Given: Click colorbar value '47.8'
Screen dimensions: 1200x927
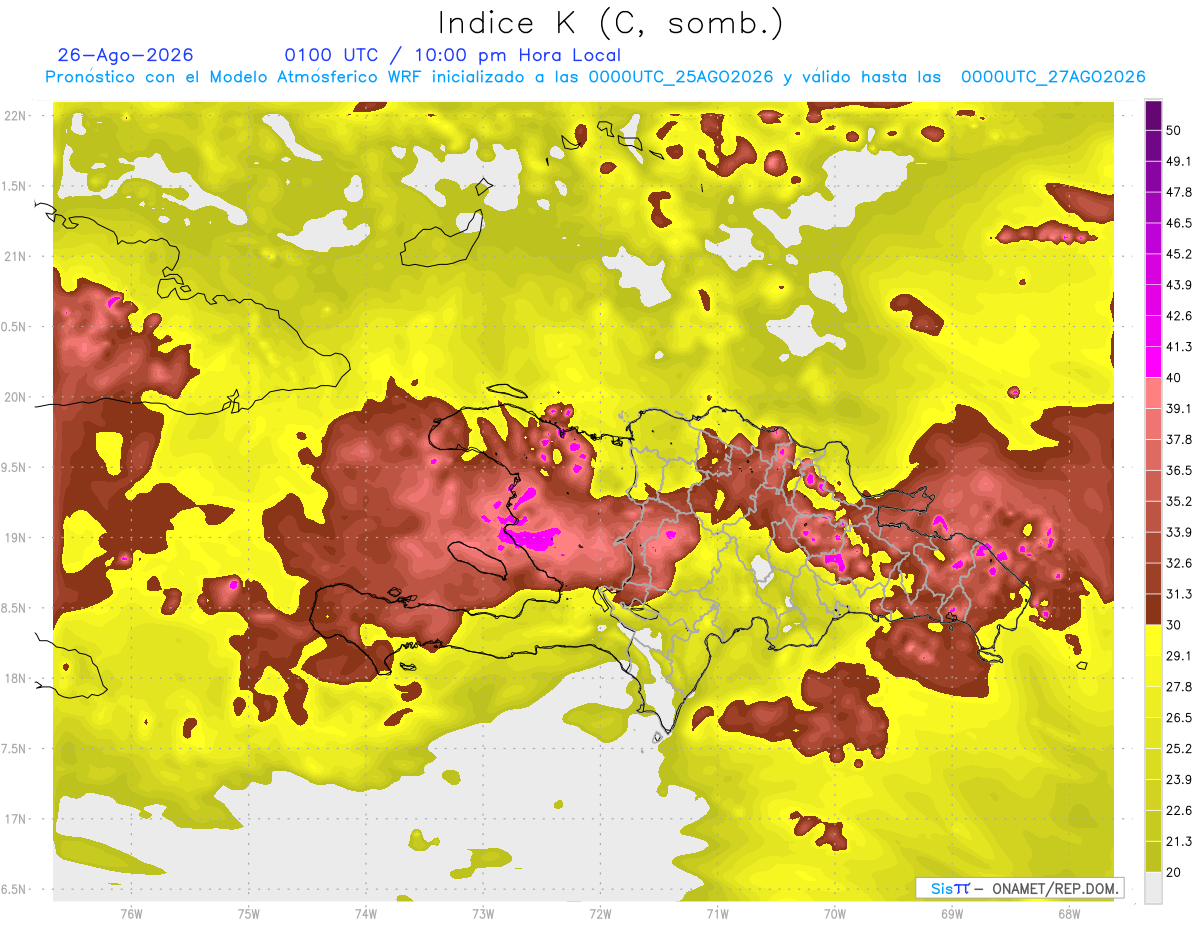Looking at the screenshot, I should [1179, 192].
